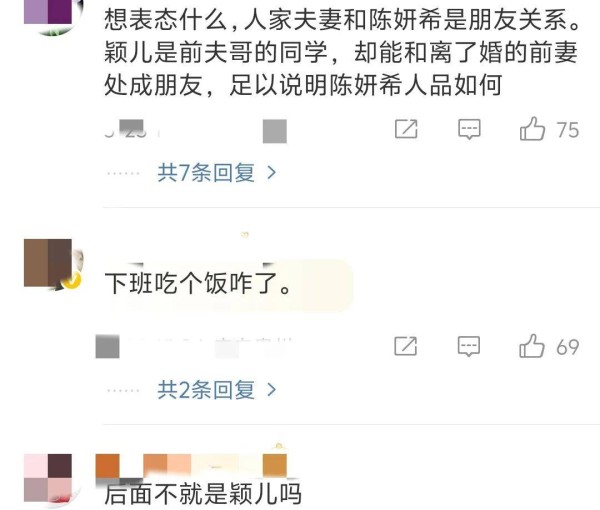Open reply box for 下班吃个饭咋了 comment

tap(469, 346)
